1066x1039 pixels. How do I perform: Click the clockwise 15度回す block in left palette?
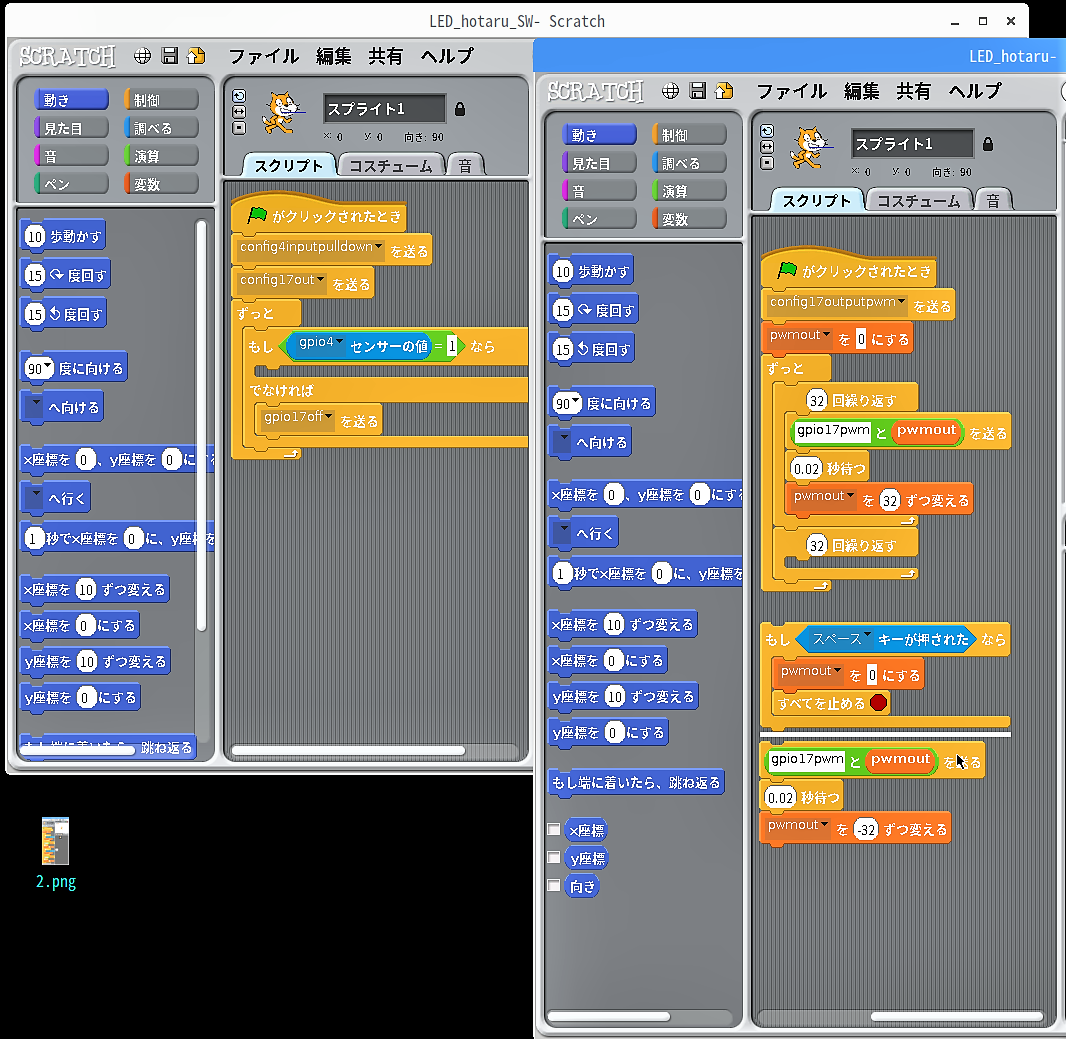click(x=65, y=275)
